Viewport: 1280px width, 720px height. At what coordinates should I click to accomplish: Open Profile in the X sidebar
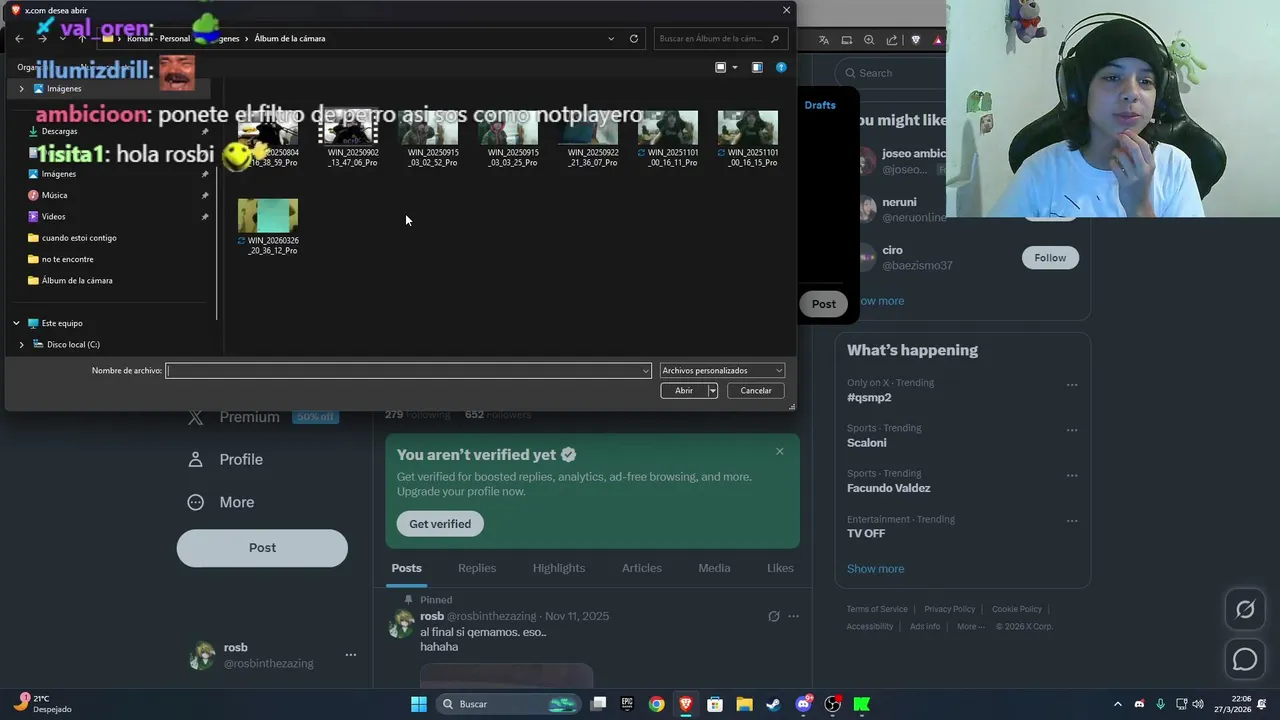coord(226,460)
